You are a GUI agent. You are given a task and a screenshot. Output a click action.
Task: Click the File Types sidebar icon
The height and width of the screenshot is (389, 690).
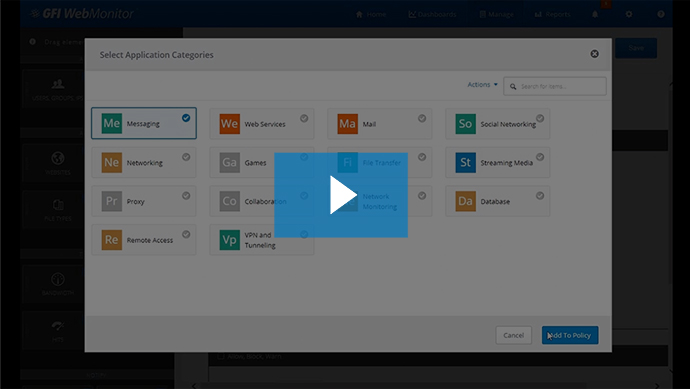[x=58, y=205]
